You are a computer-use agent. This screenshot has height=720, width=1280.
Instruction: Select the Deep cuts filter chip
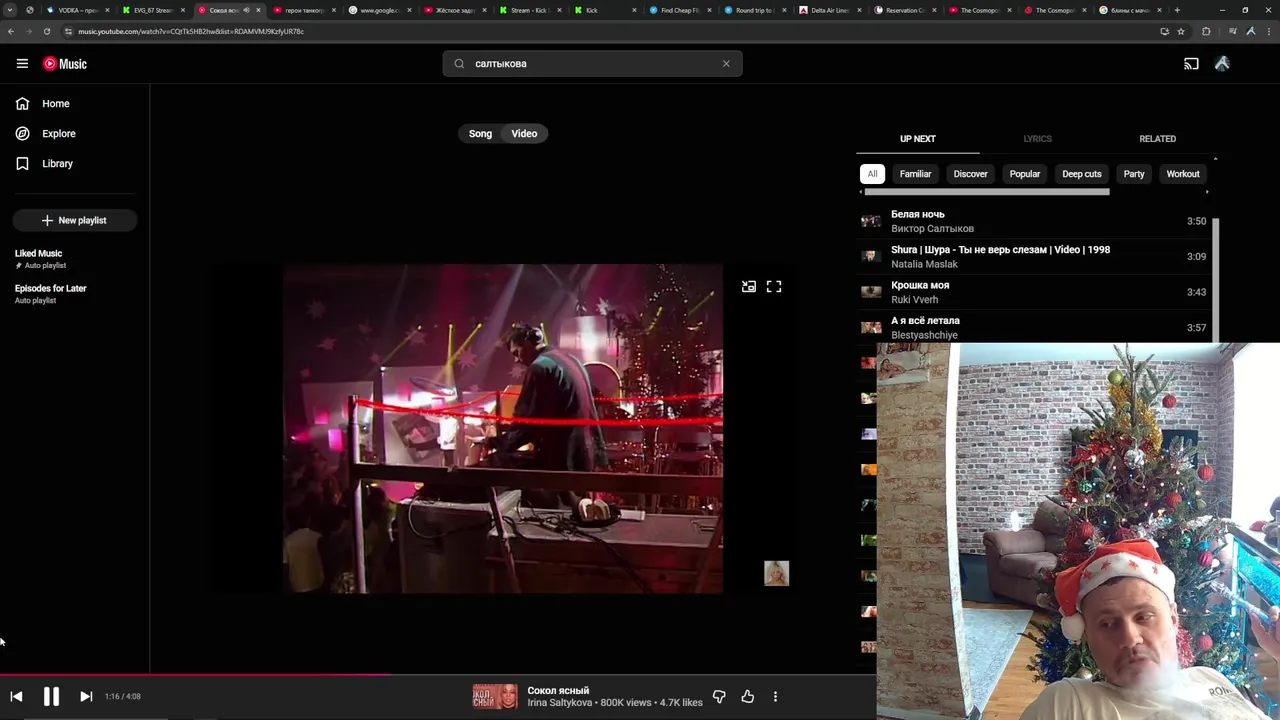[1081, 174]
